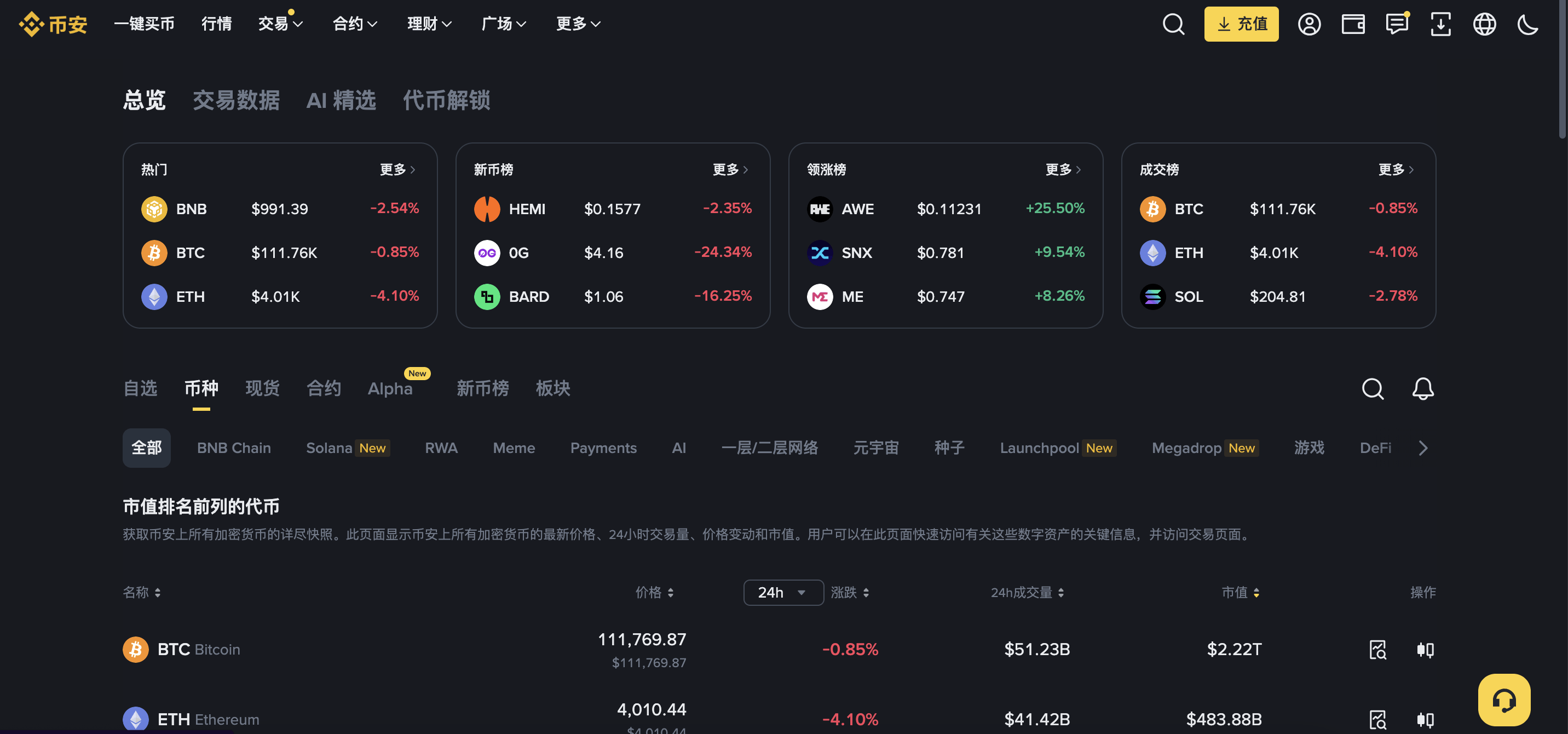Select the Solana category chip

coord(348,448)
